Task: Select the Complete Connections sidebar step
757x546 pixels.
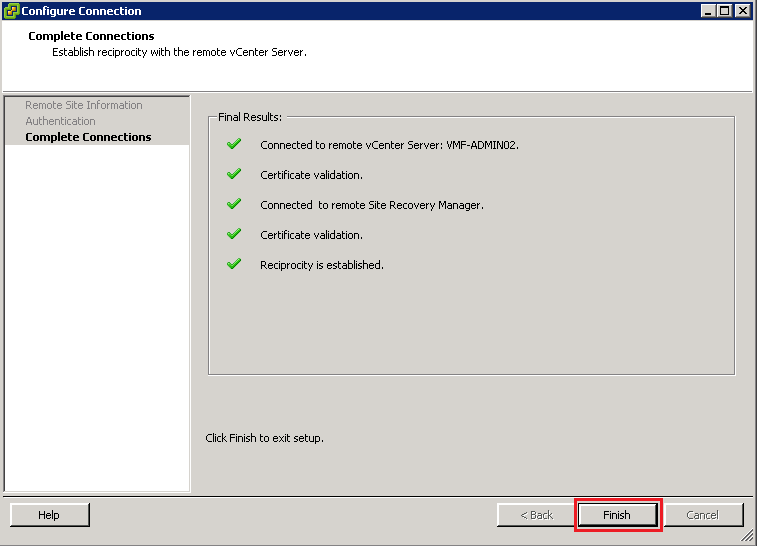Action: point(88,137)
